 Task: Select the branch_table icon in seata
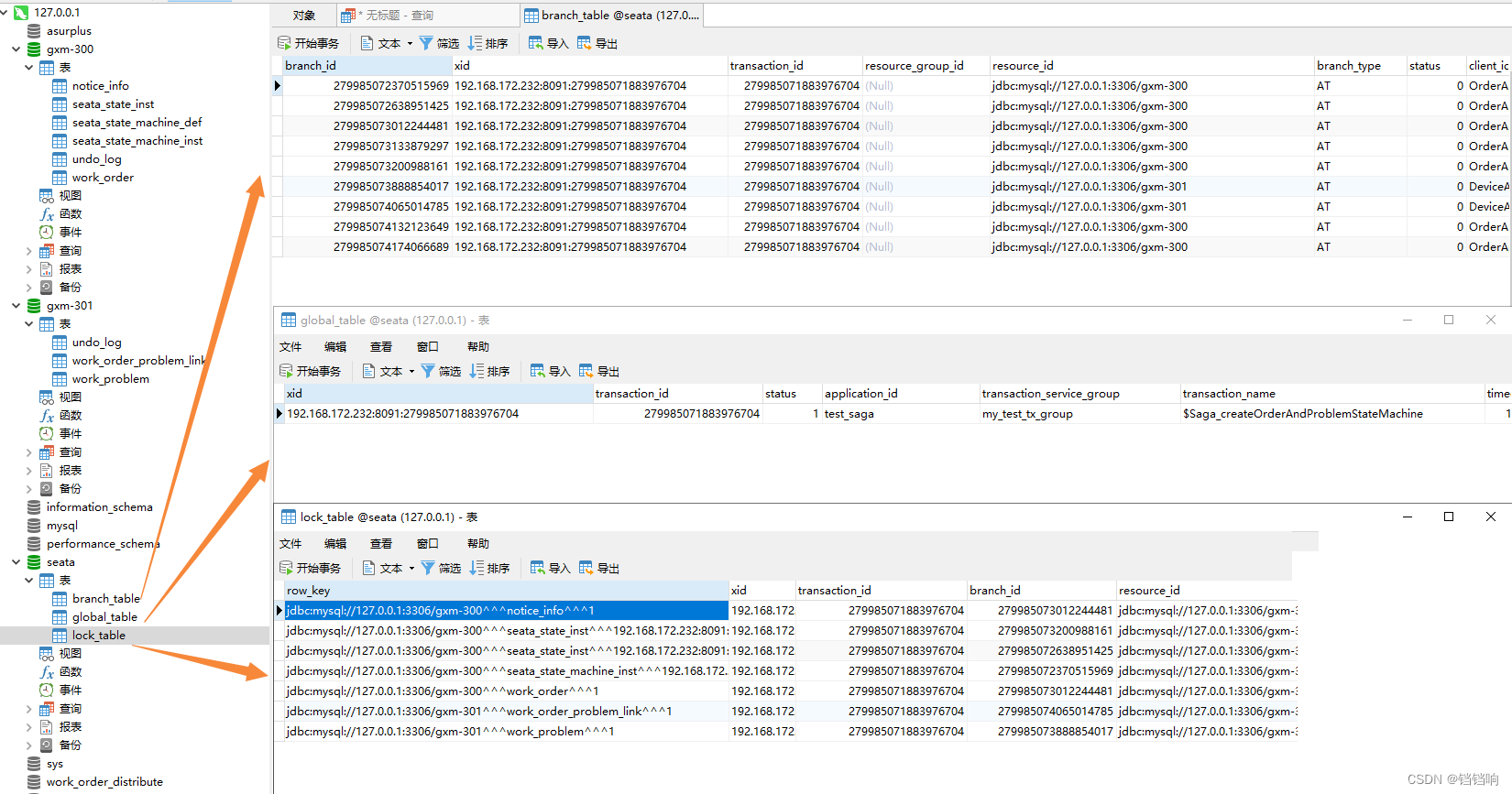pyautogui.click(x=60, y=599)
